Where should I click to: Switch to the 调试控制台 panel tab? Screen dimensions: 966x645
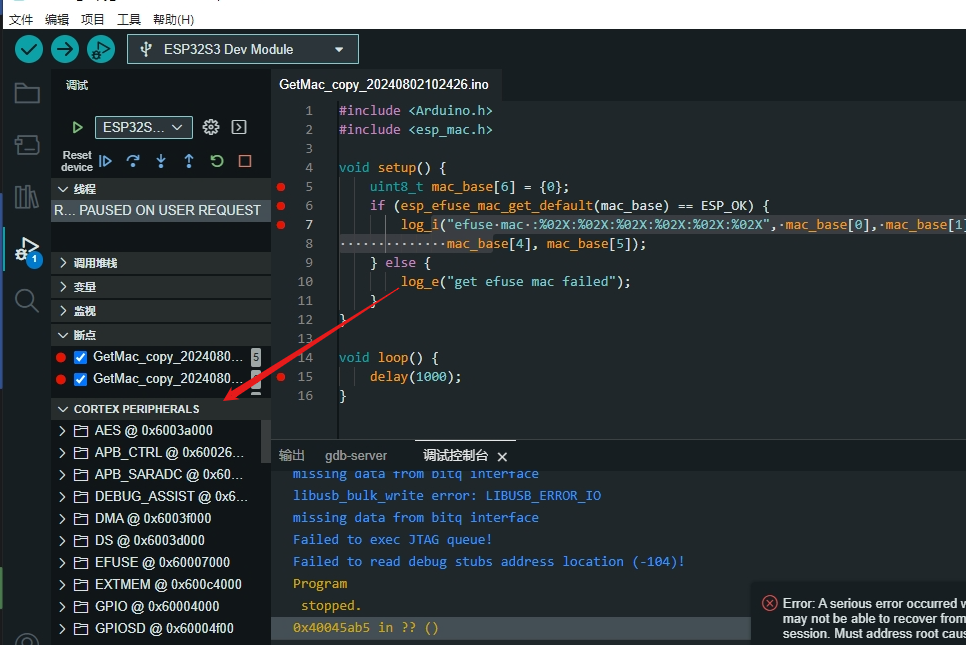pos(455,456)
